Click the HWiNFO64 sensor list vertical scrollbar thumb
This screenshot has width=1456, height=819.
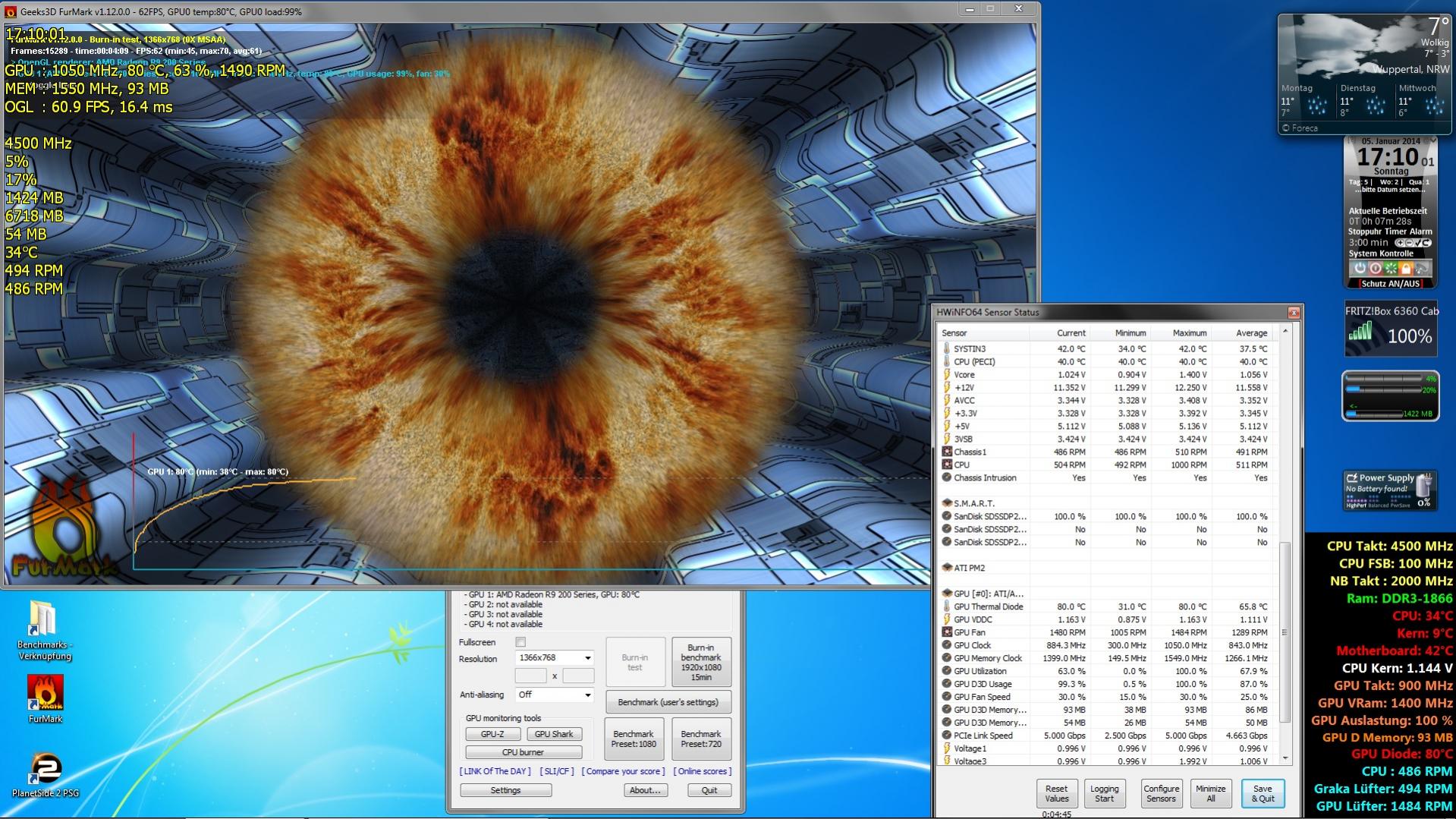[1285, 632]
